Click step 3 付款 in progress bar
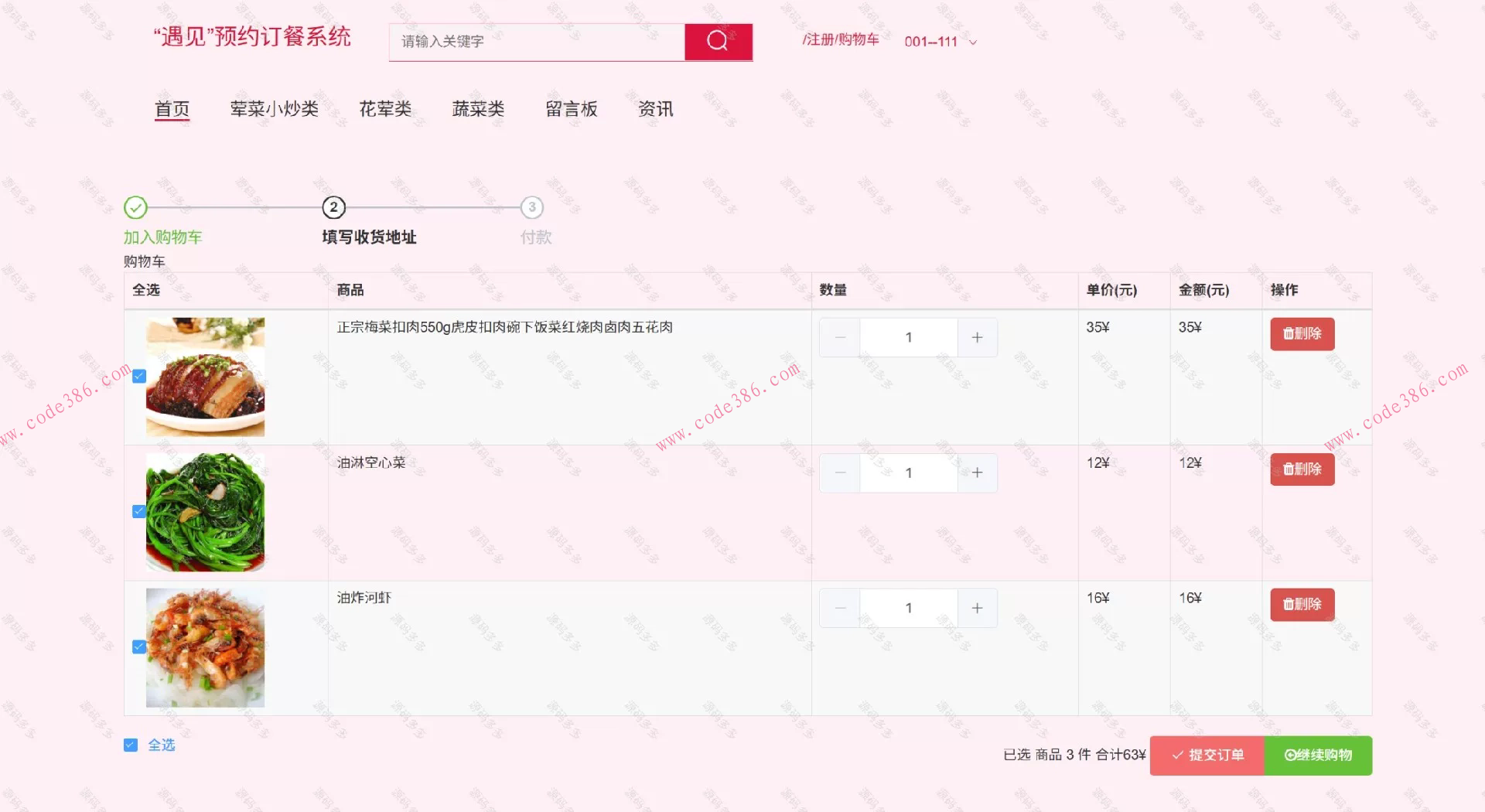This screenshot has width=1485, height=812. pyautogui.click(x=532, y=208)
